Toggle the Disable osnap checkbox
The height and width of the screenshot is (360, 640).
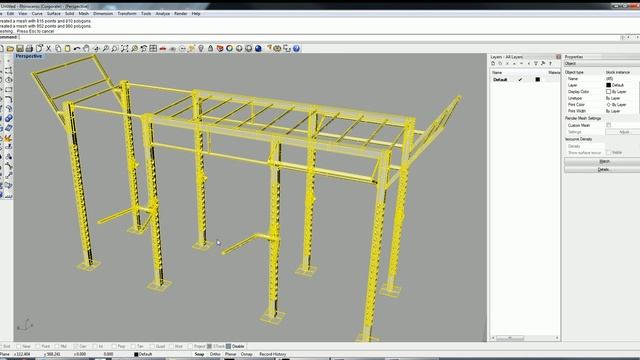229,347
